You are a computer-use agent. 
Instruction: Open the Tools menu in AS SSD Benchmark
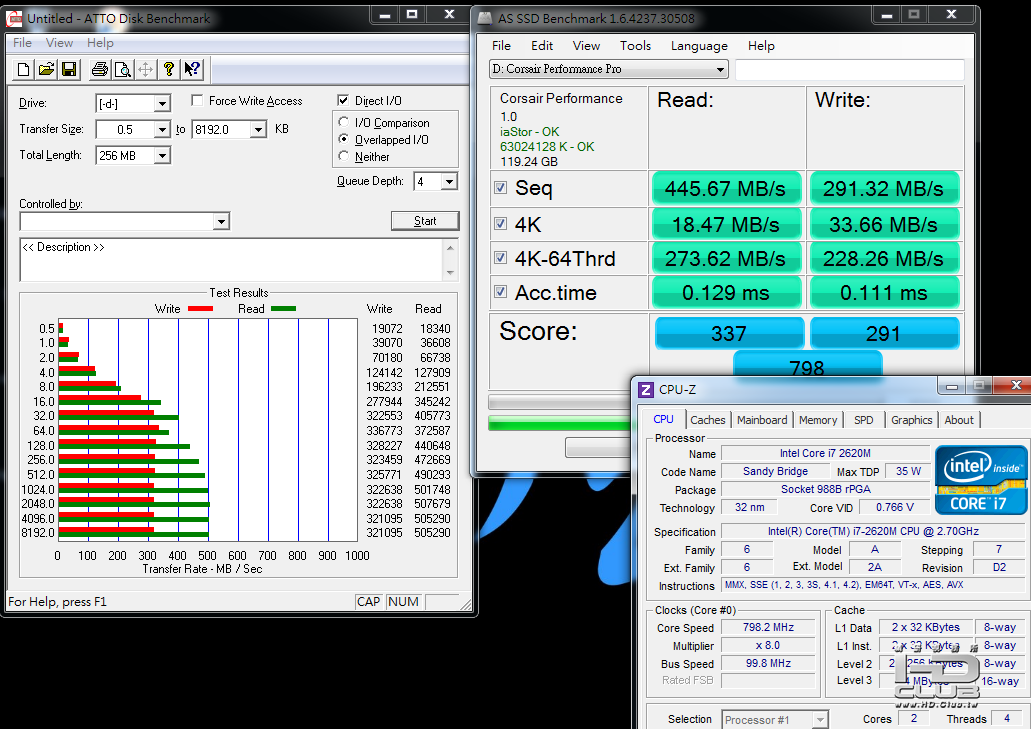click(635, 46)
